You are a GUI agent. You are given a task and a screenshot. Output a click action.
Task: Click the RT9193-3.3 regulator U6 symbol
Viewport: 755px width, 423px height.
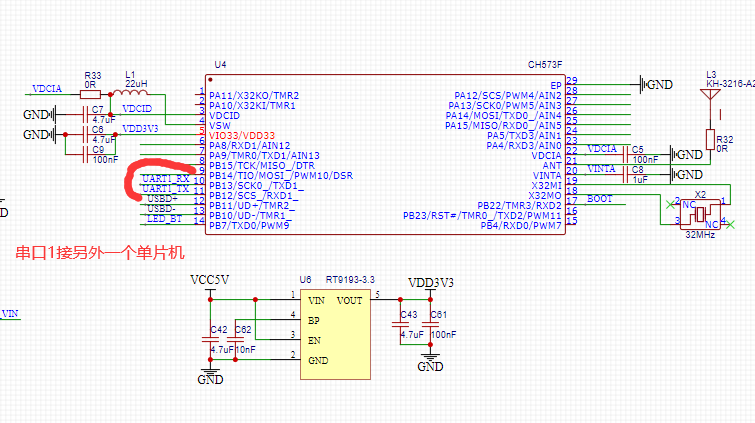[x=335, y=333]
